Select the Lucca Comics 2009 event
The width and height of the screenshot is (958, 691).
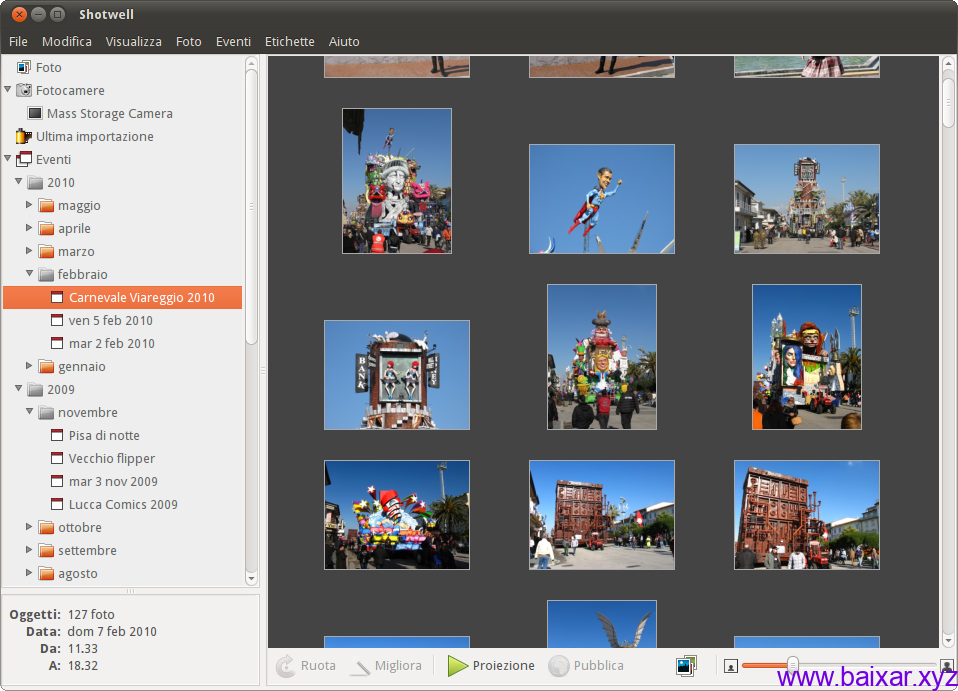coord(123,504)
